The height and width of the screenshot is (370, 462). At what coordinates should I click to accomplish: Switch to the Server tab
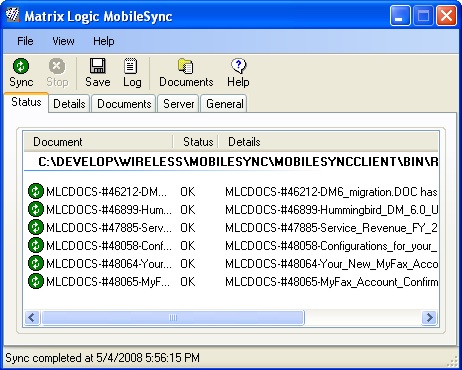[179, 104]
